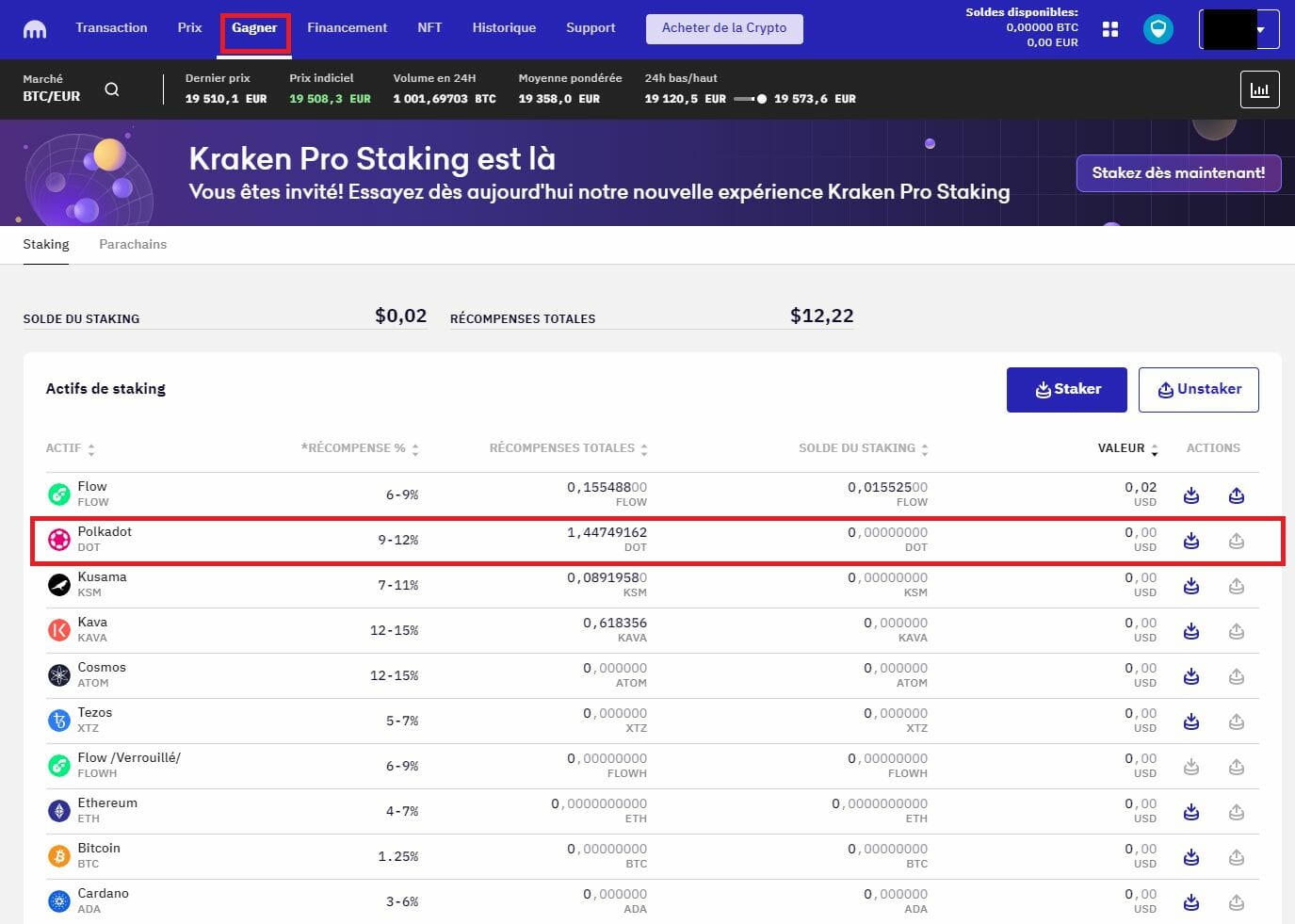Screen dimensions: 1295x924
Task: Click the Polkadot rewards value 1,44749162
Action: click(607, 532)
